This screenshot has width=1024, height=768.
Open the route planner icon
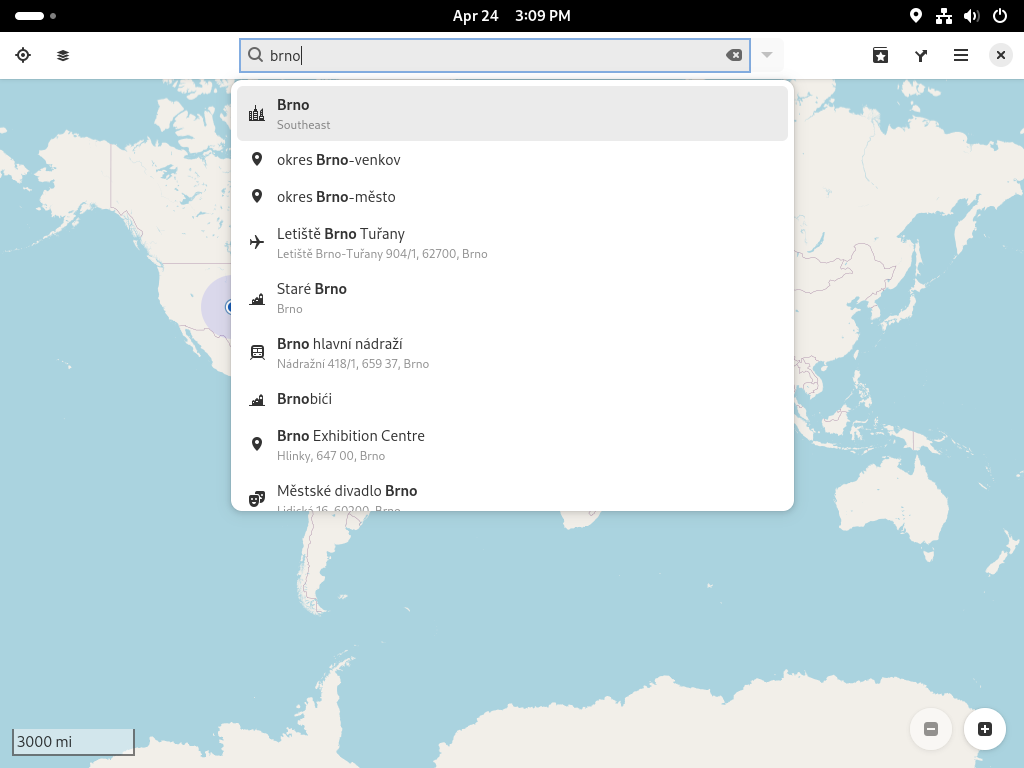coord(921,56)
